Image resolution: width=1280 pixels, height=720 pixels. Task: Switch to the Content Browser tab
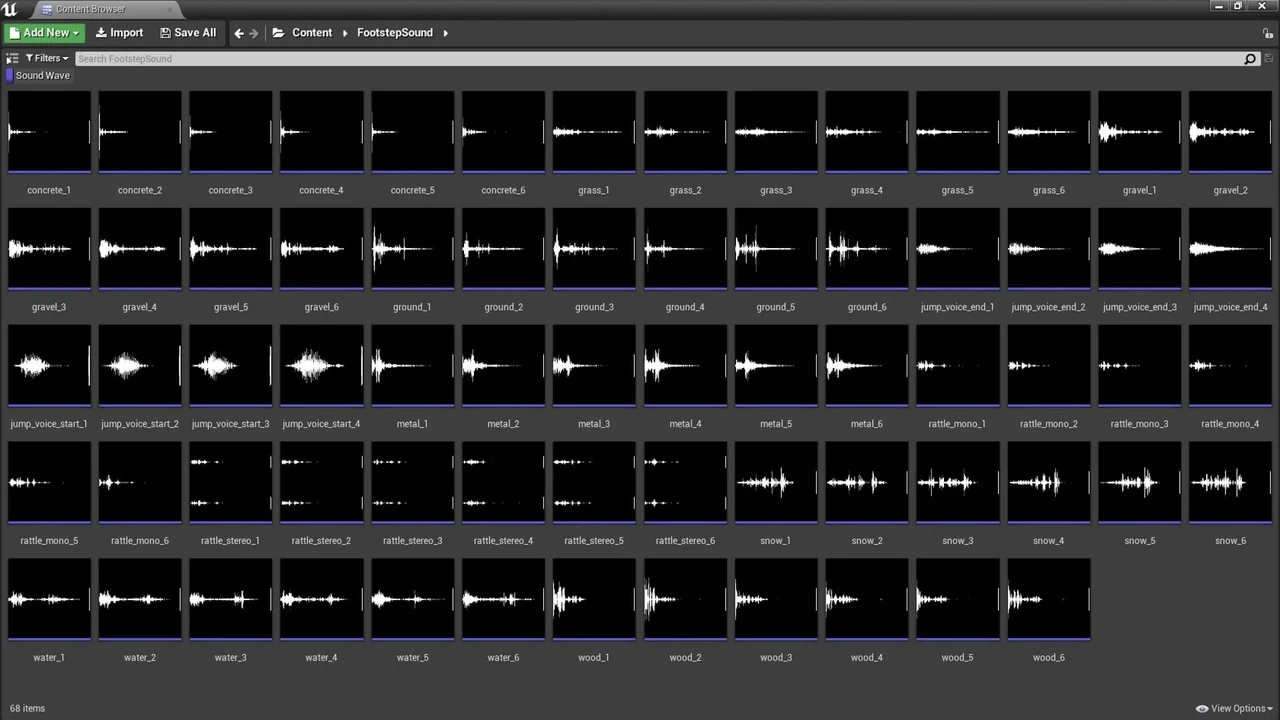90,9
